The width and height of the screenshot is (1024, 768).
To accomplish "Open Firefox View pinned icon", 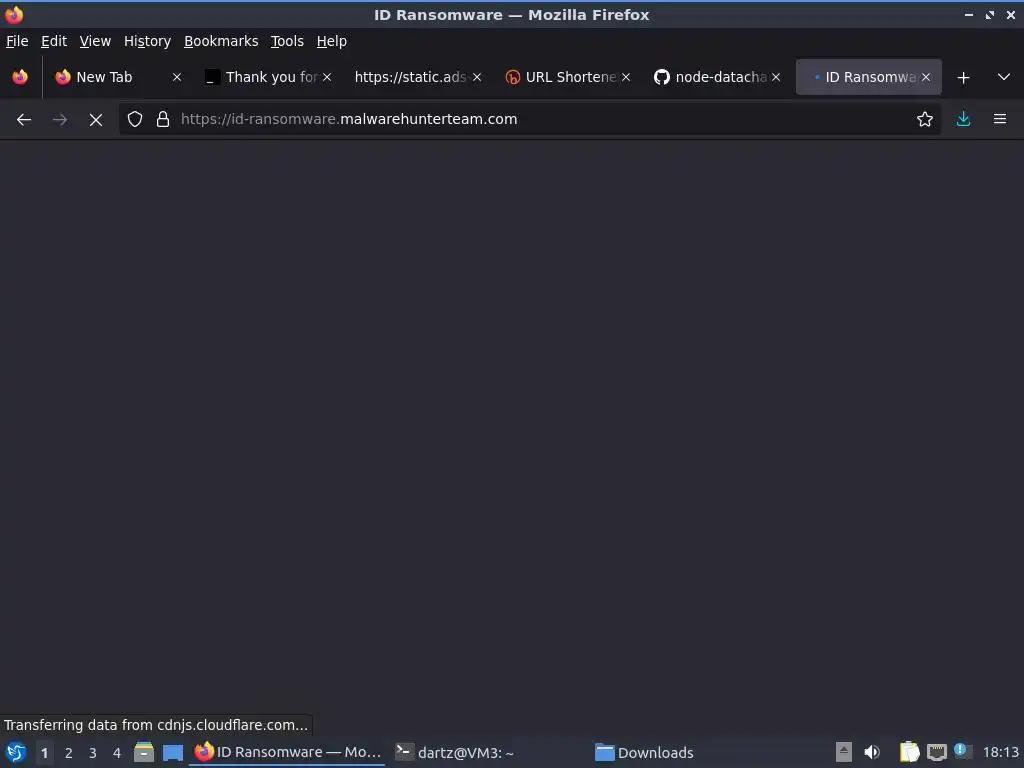I will point(20,77).
